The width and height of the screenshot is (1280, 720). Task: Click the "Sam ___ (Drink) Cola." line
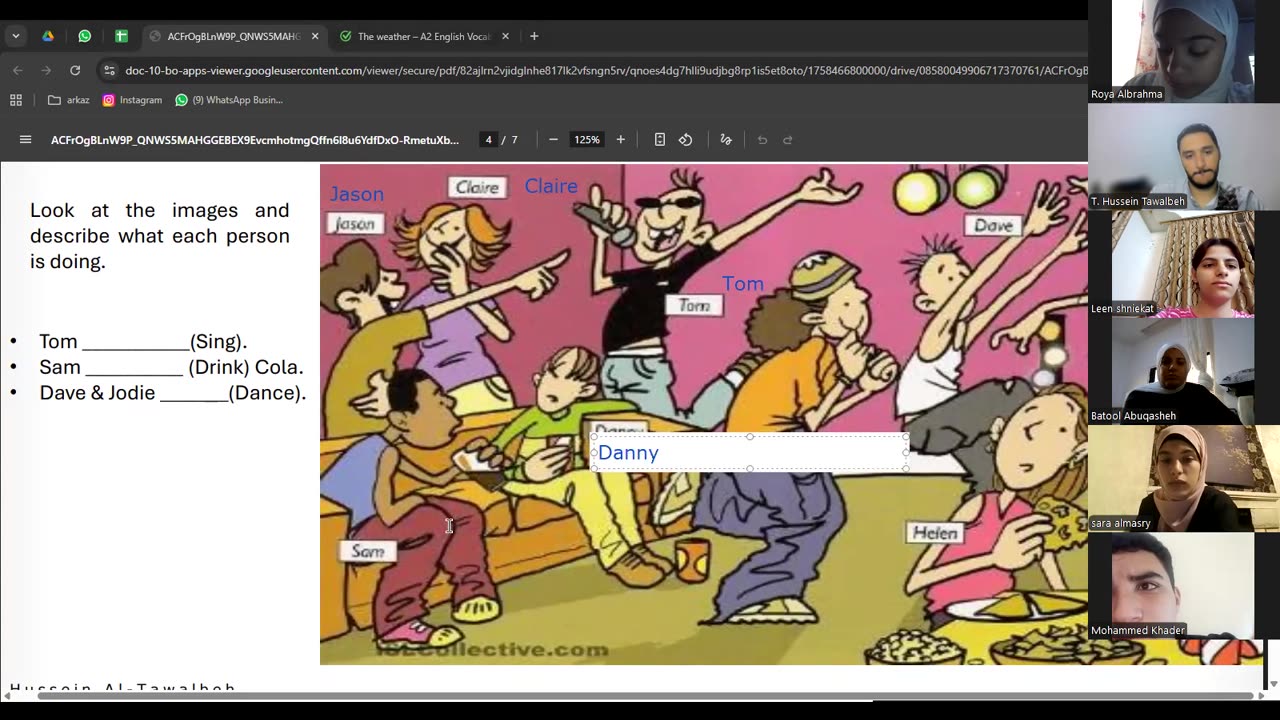click(x=171, y=367)
